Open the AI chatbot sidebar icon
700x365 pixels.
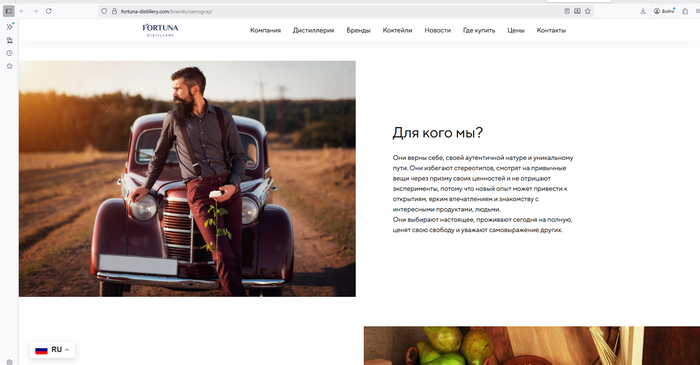(9, 27)
